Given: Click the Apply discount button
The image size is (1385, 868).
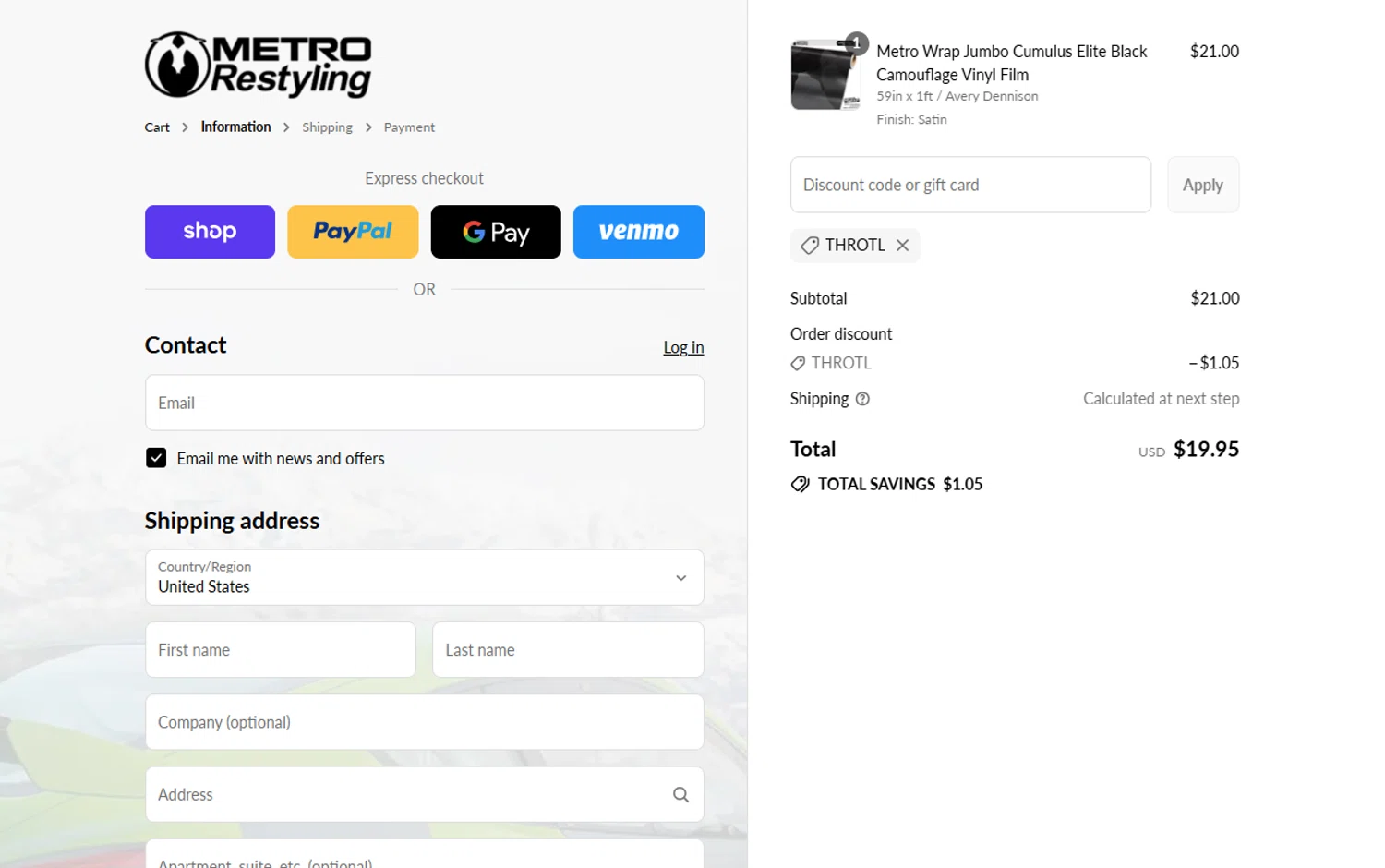Looking at the screenshot, I should coord(1203,185).
